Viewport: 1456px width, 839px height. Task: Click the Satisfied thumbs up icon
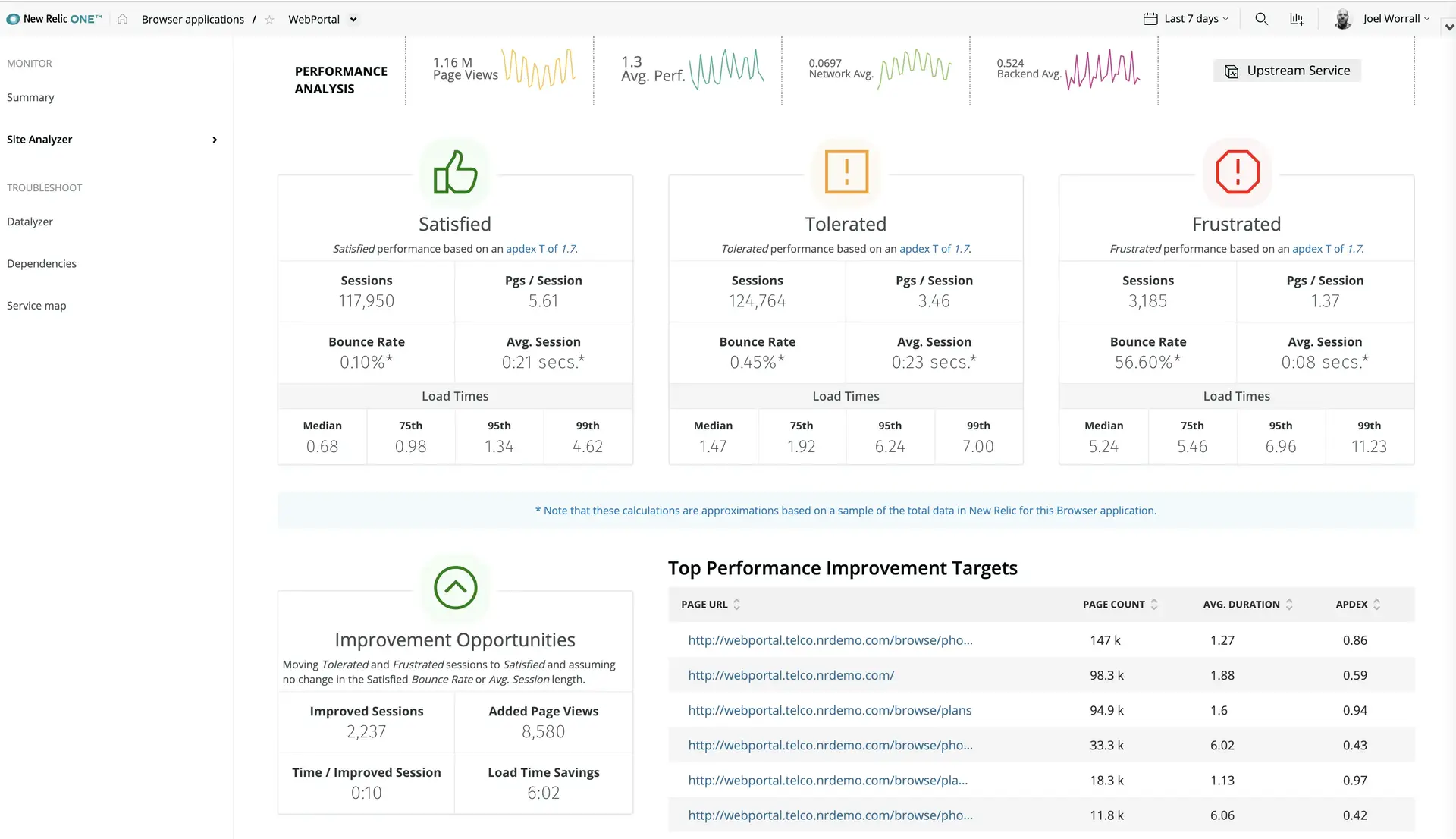455,173
